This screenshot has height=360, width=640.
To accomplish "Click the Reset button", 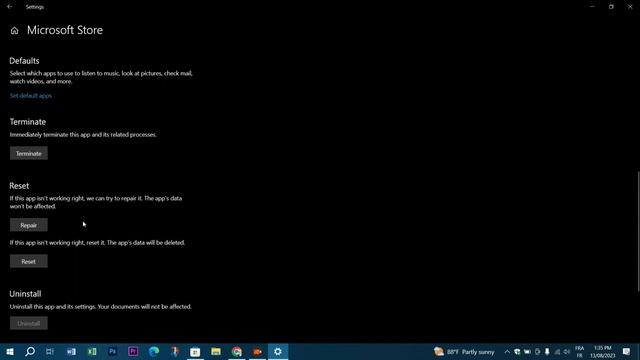I will coord(29,261).
